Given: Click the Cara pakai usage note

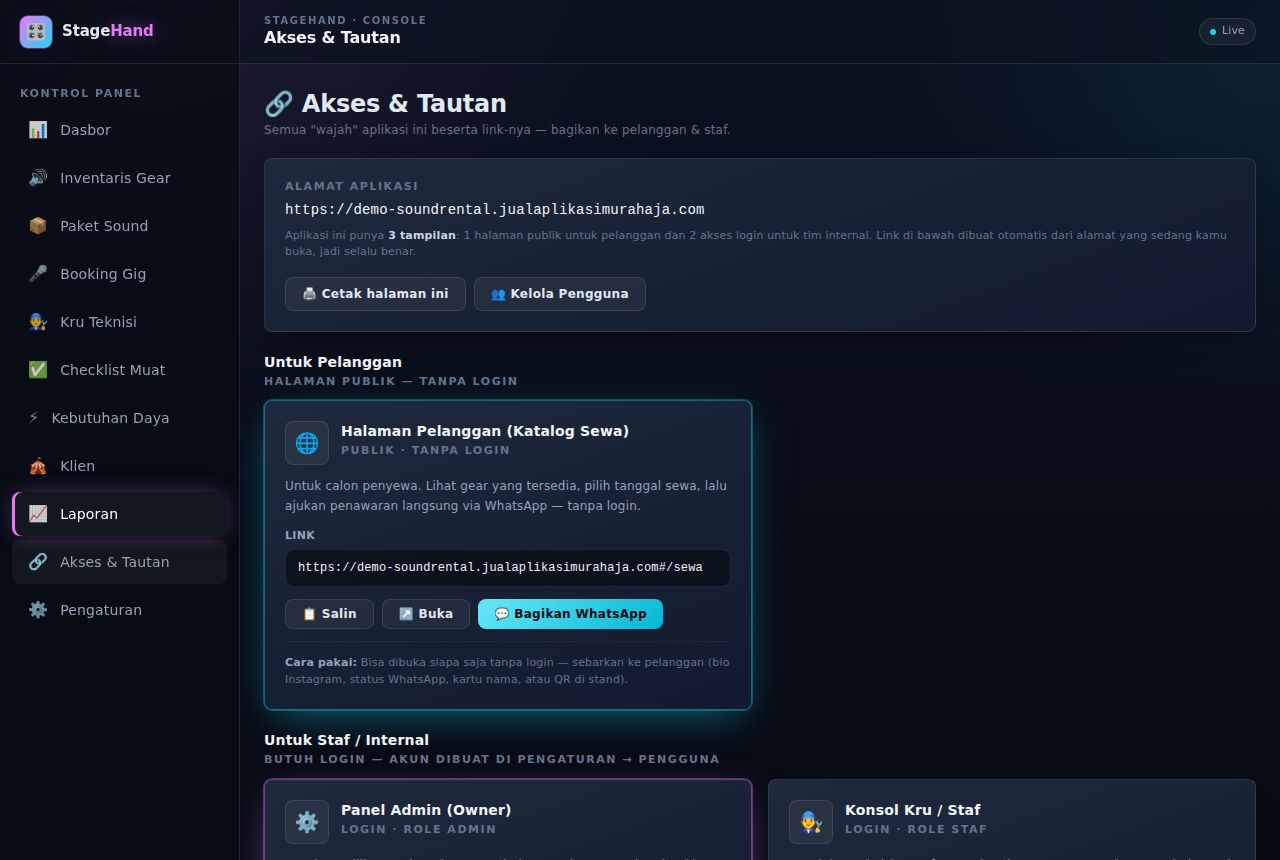Looking at the screenshot, I should pyautogui.click(x=508, y=671).
